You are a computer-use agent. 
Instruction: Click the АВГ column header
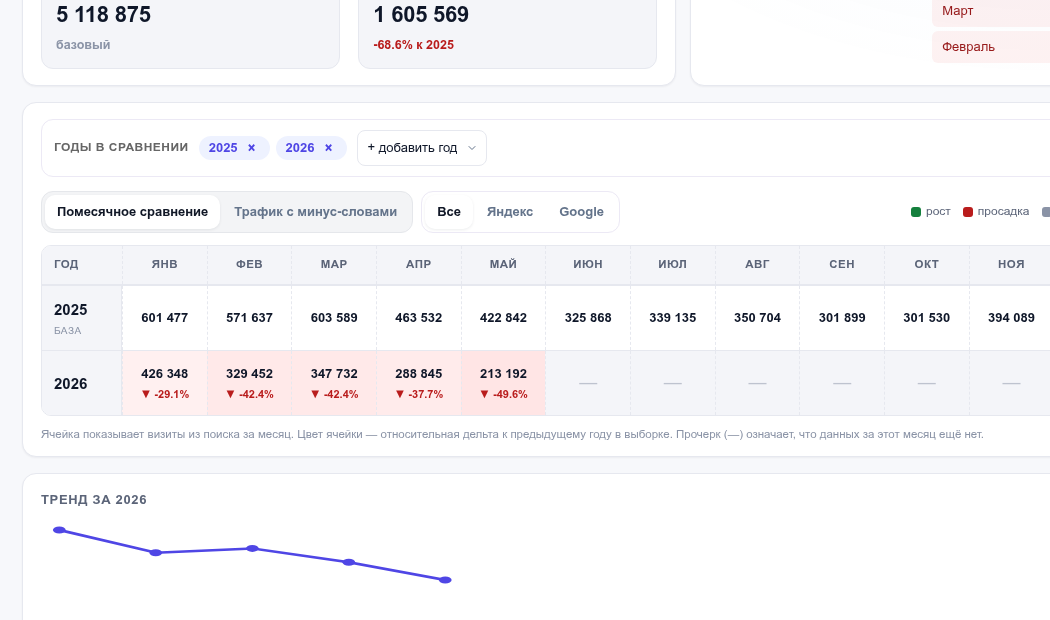pyautogui.click(x=757, y=264)
